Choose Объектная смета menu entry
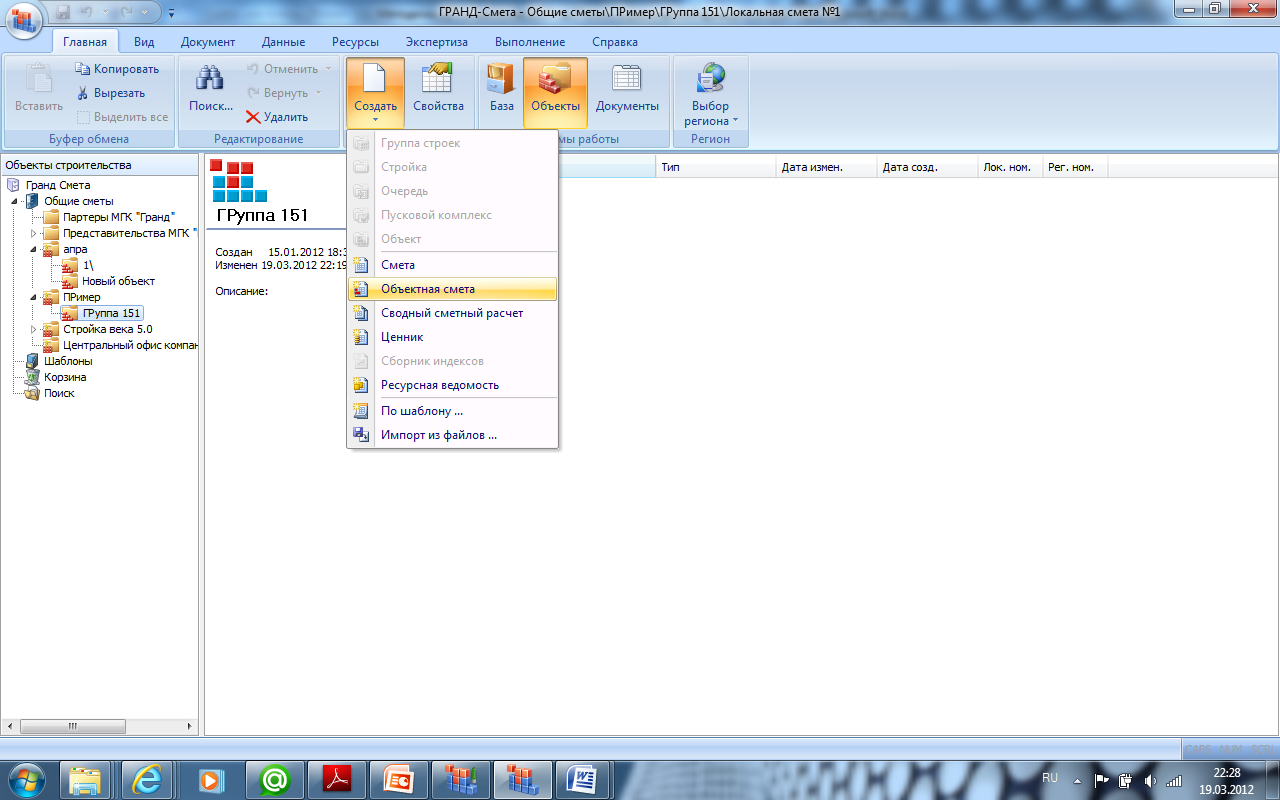The width and height of the screenshot is (1280, 800). 452,289
